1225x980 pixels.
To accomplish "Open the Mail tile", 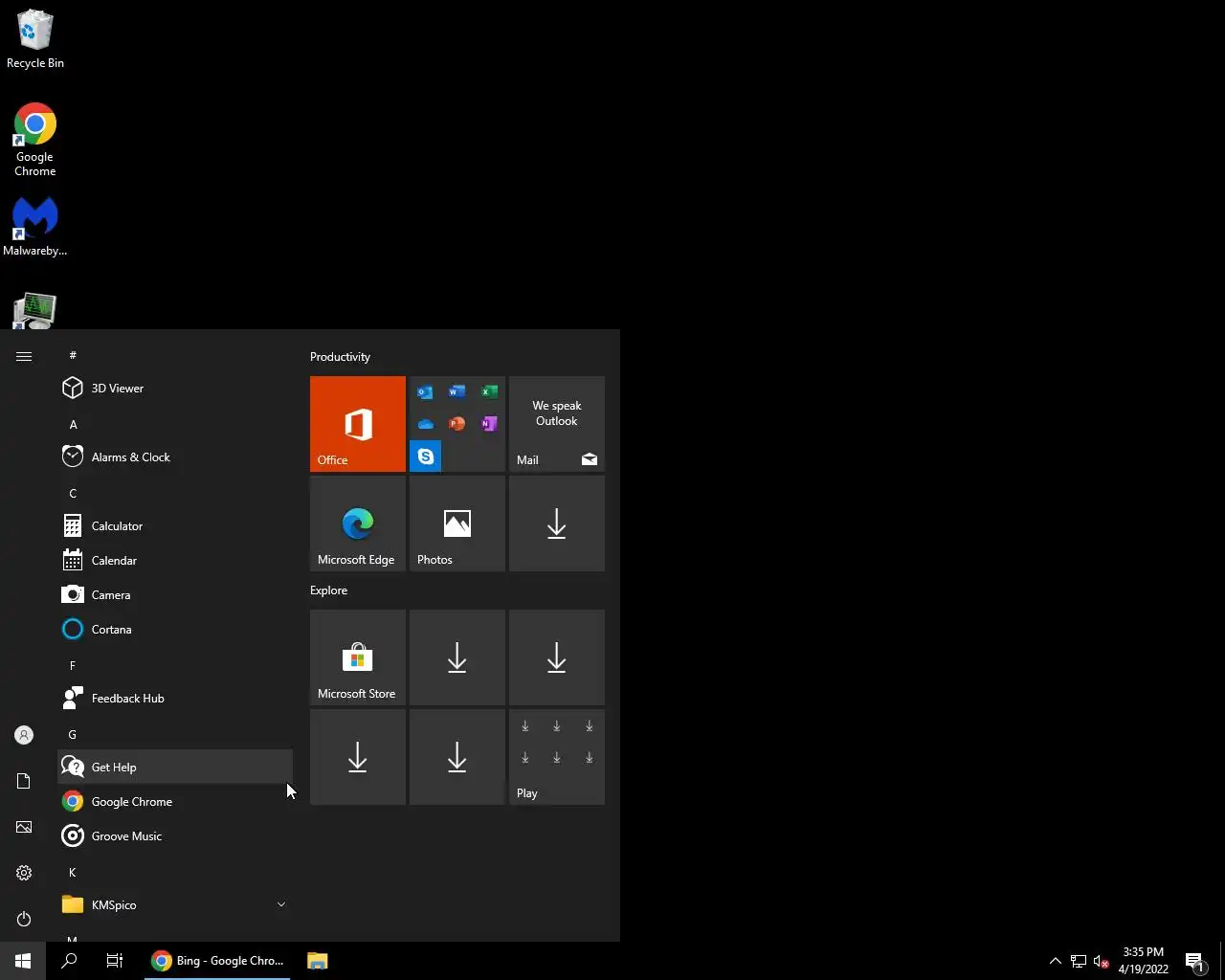I will point(557,424).
